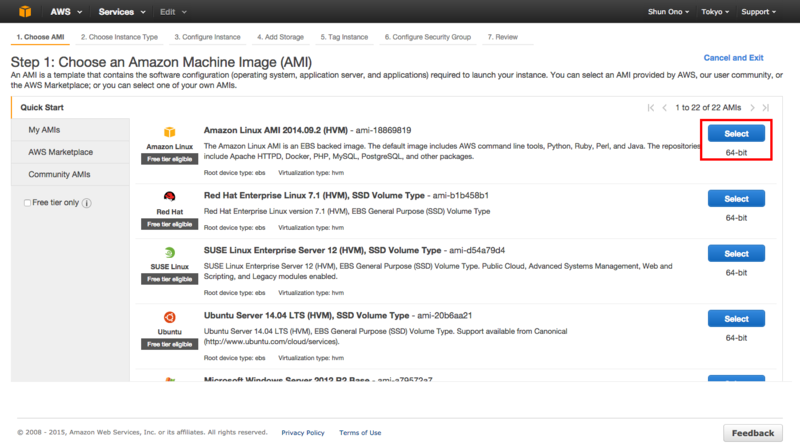Open the AWS dropdown menu

[66, 12]
